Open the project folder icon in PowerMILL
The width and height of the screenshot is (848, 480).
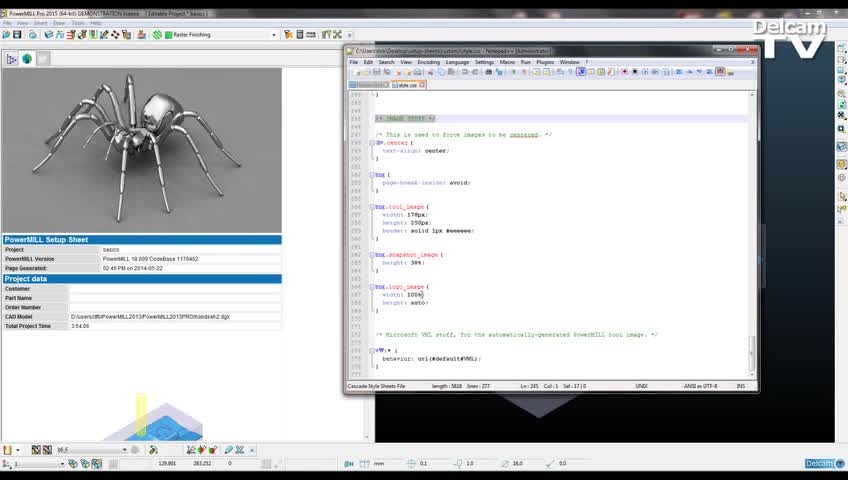click(6, 34)
